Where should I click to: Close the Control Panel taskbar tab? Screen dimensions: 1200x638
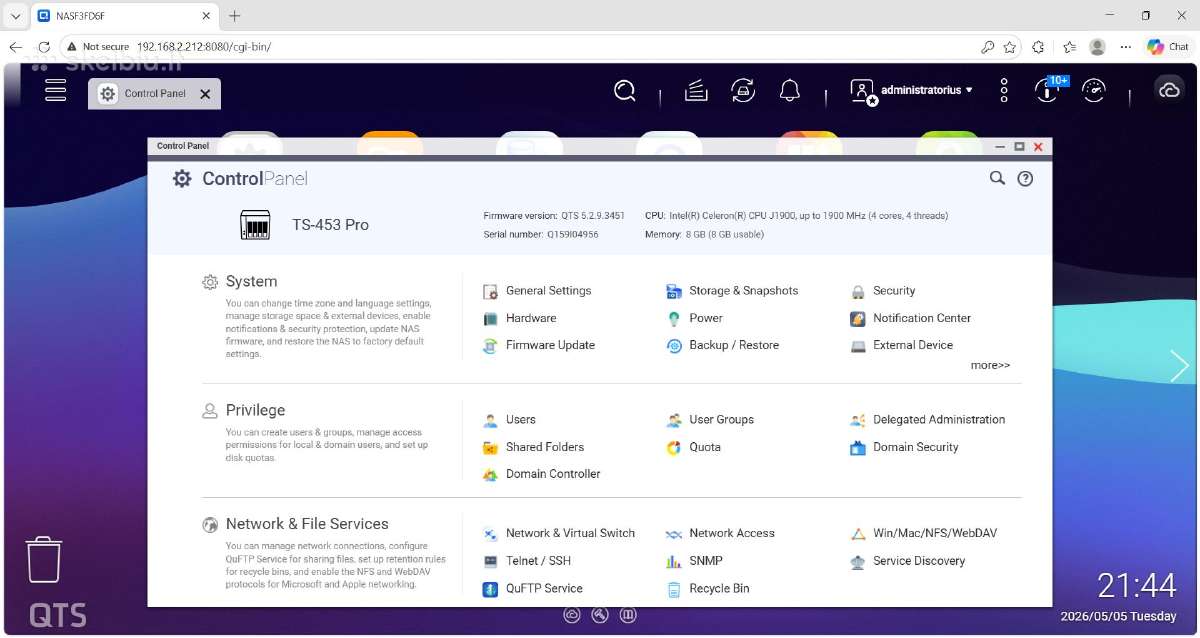click(x=205, y=94)
